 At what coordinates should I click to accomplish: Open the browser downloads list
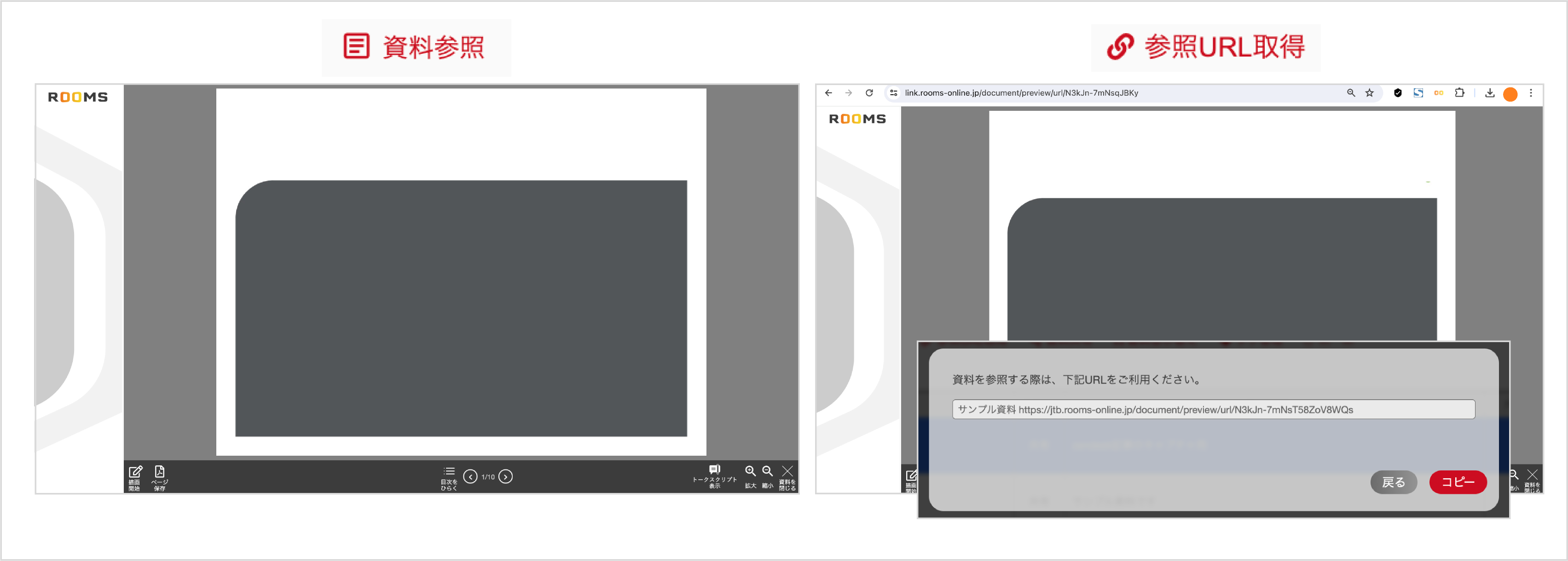[x=1490, y=93]
